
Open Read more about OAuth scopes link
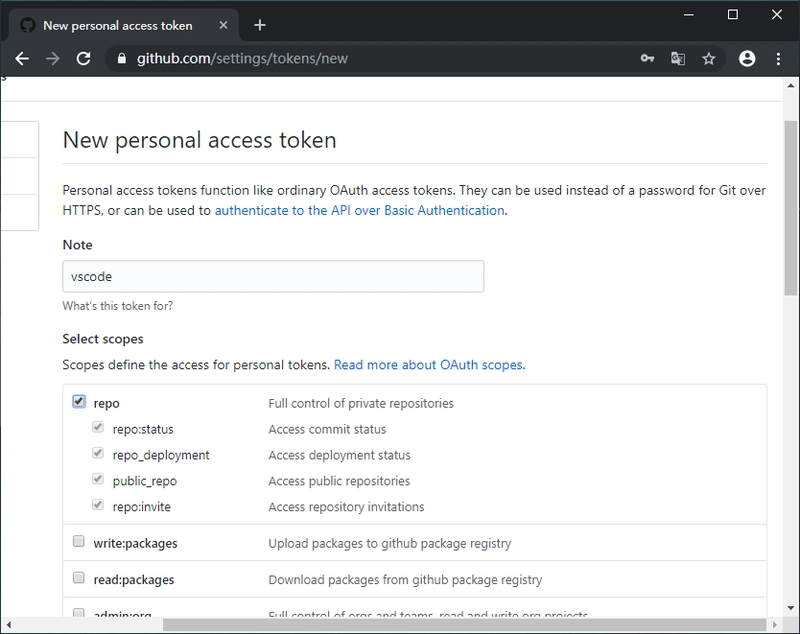(429, 365)
